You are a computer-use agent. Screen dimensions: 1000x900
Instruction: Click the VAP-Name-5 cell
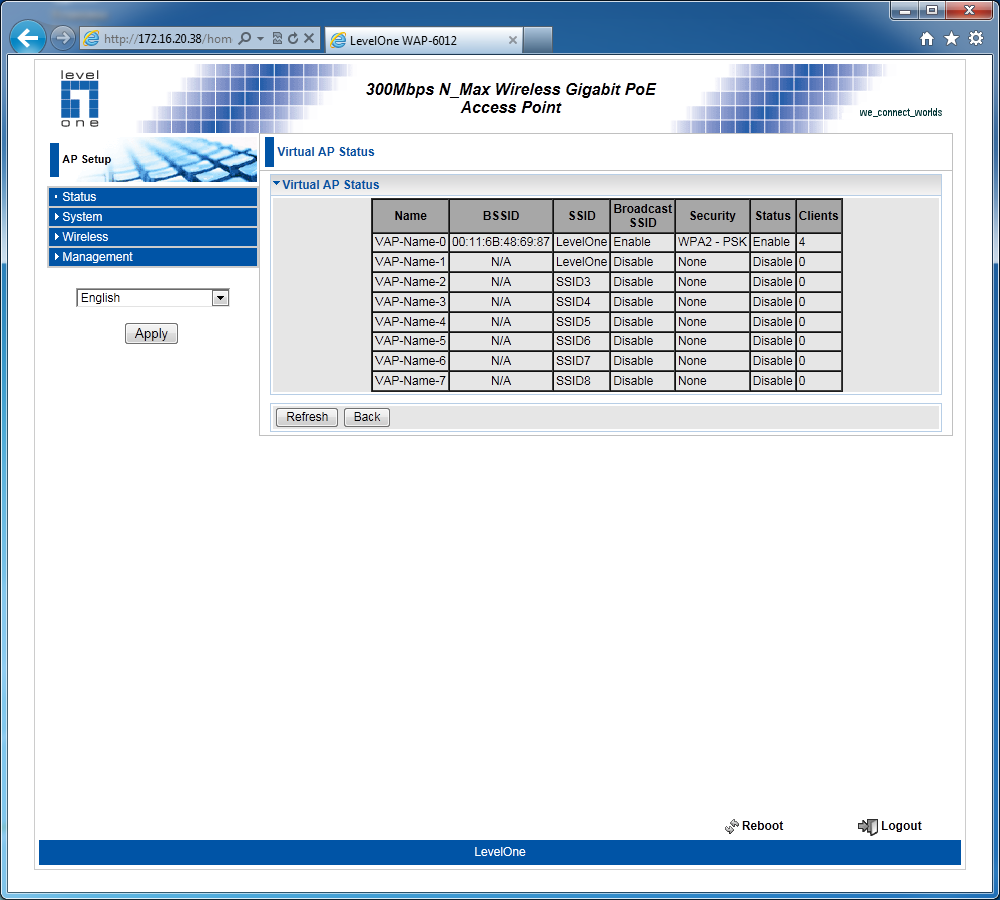[411, 341]
